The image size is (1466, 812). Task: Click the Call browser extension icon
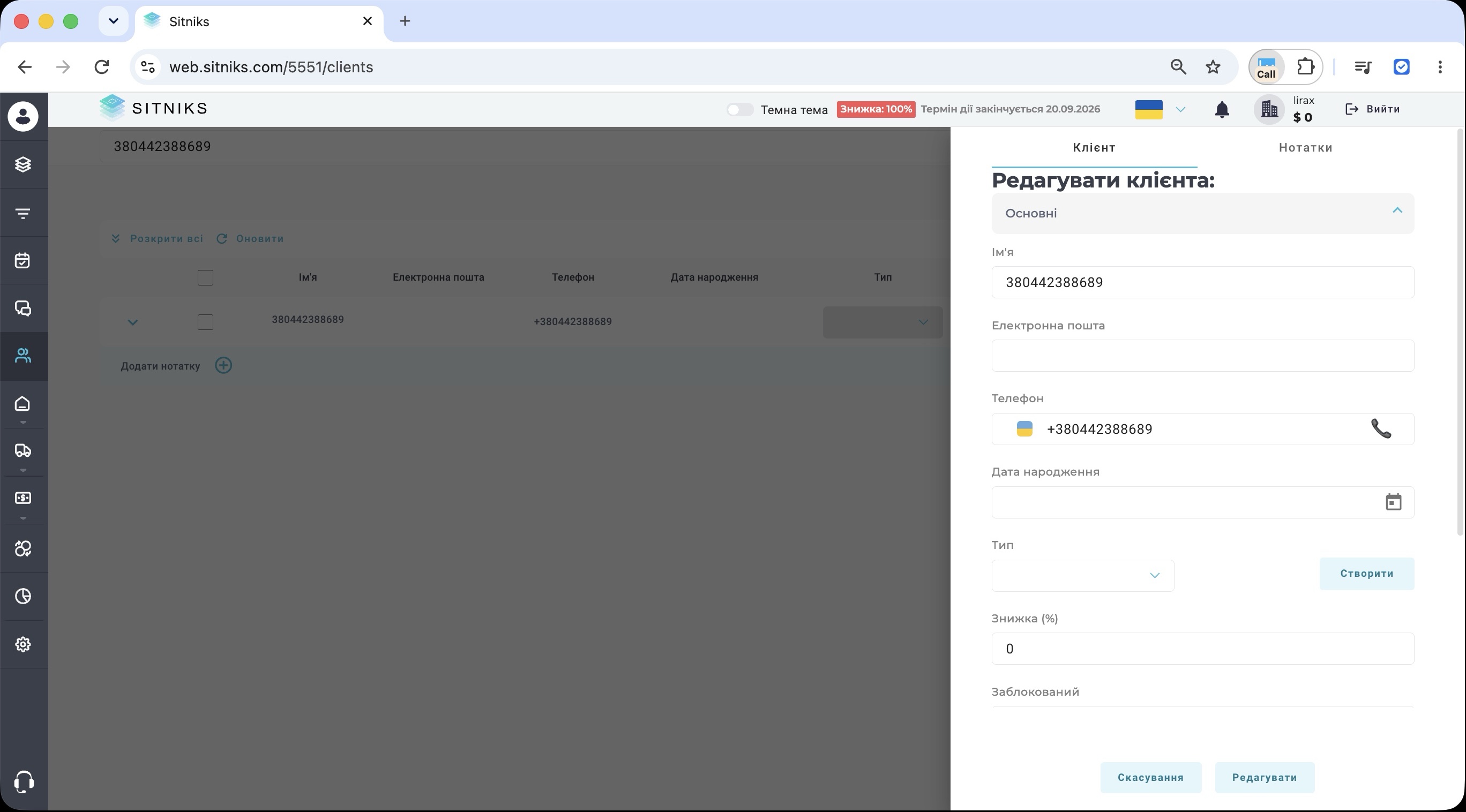[x=1266, y=67]
